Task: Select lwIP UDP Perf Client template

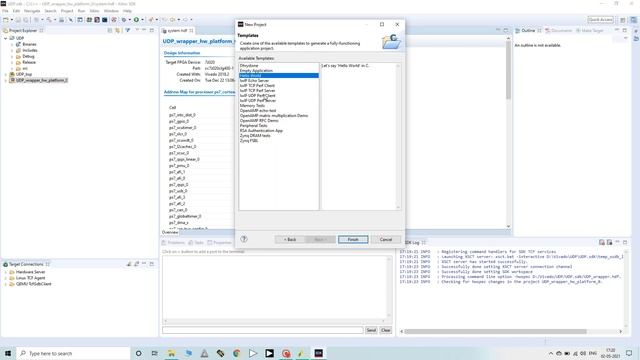Action: (x=279, y=96)
